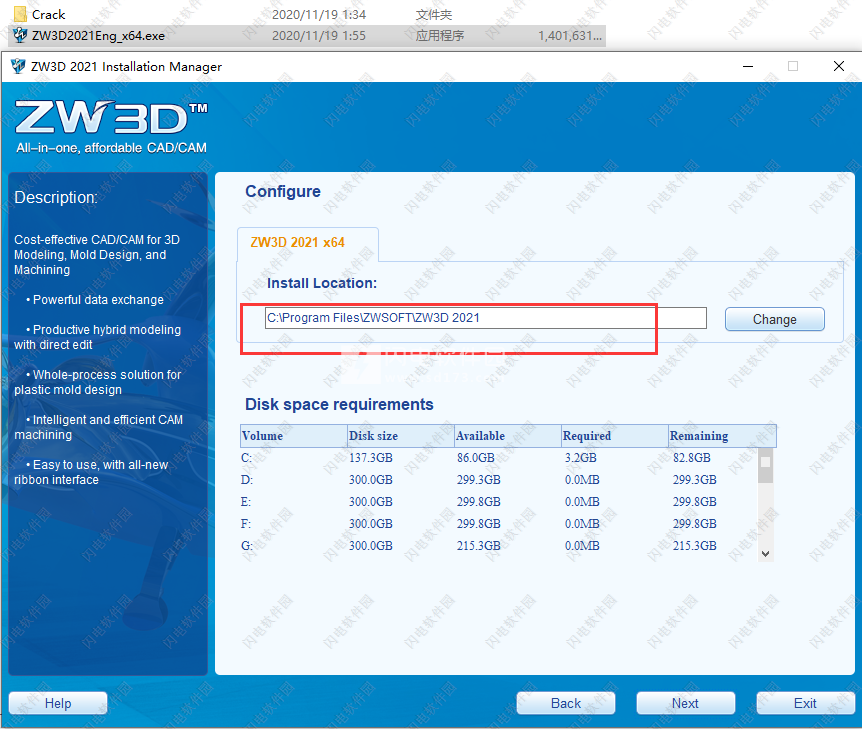This screenshot has width=862, height=729.
Task: Click the 215.3GB available value for G:
Action: coord(478,546)
